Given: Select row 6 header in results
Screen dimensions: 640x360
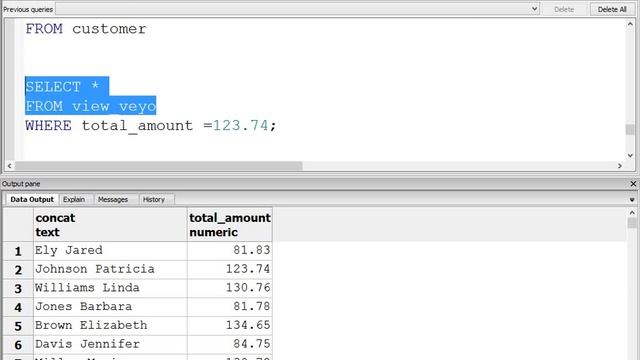Looking at the screenshot, I should coord(18,345).
